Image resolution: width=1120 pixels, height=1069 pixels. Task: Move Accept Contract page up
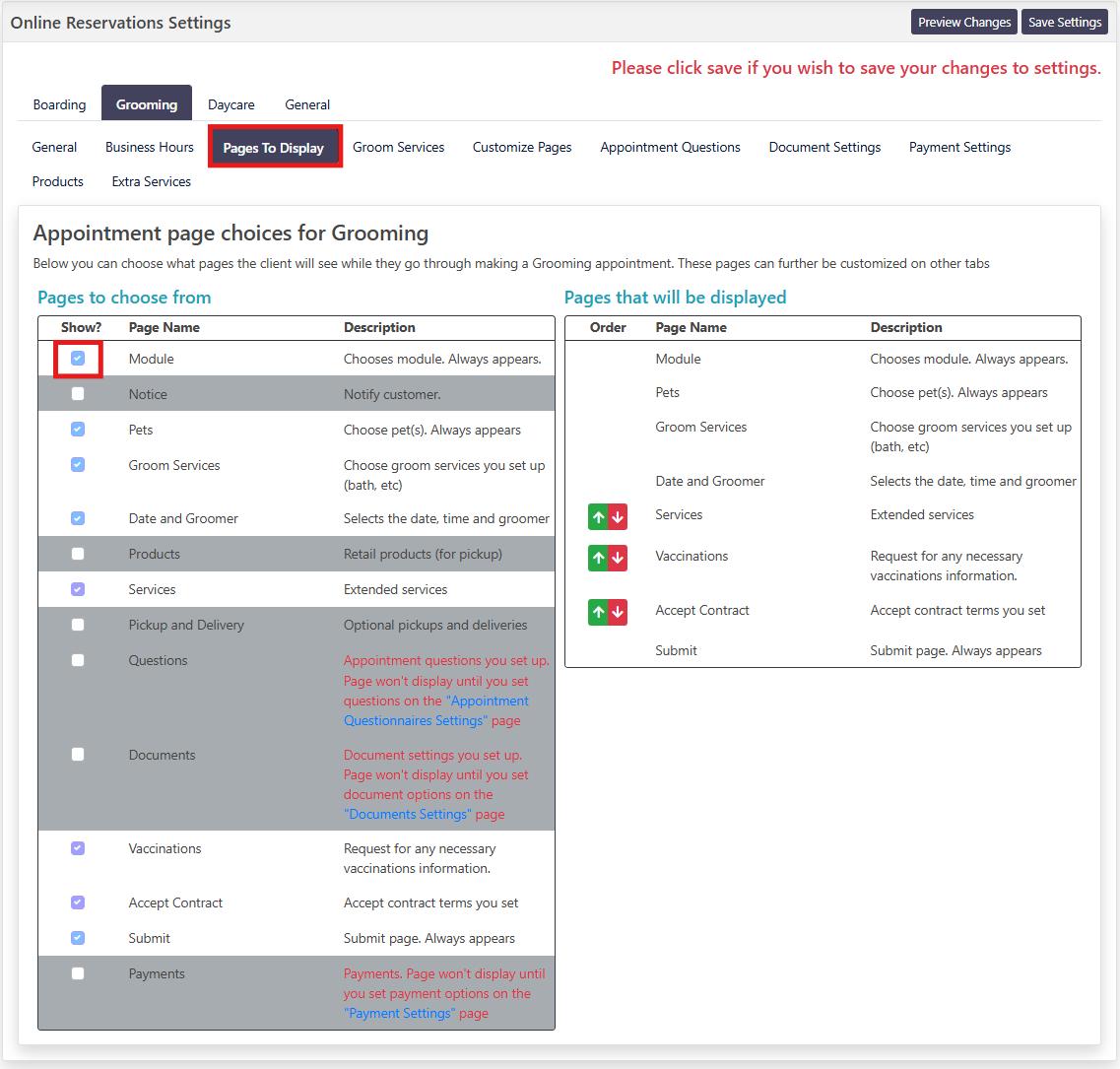click(x=598, y=612)
